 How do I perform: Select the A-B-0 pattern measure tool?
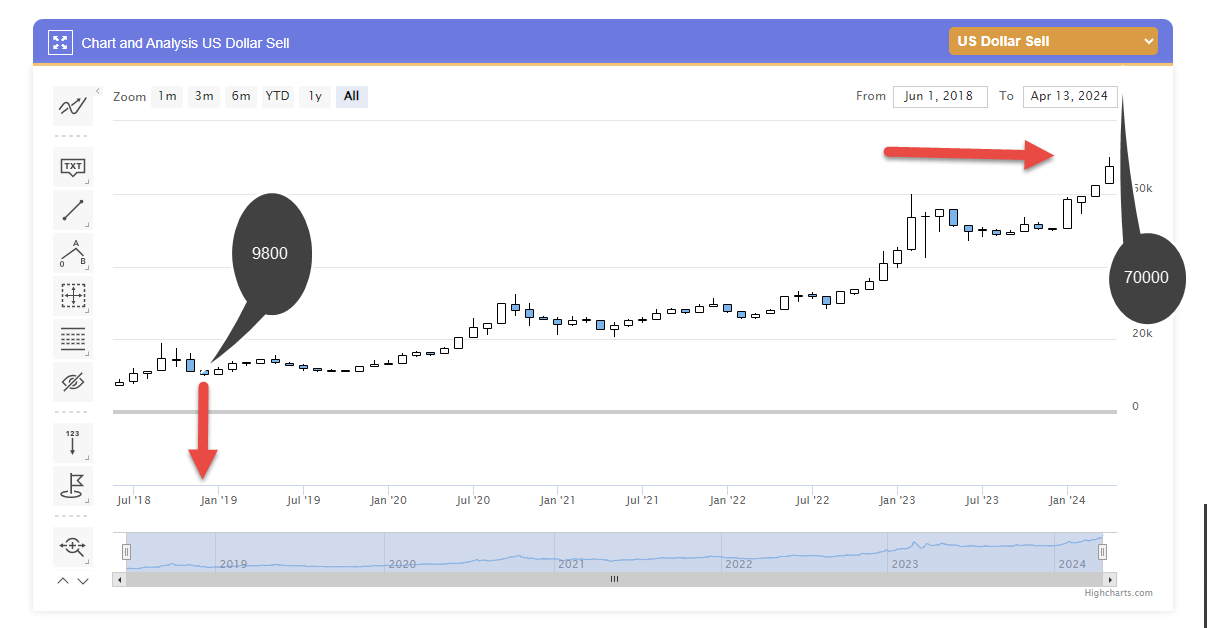point(72,253)
